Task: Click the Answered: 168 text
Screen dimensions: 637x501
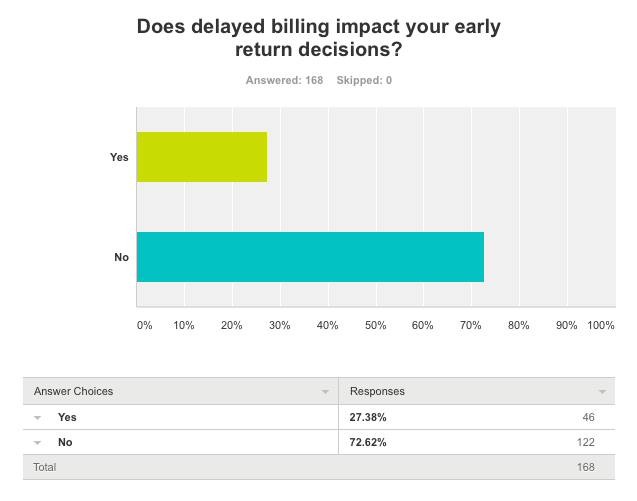Action: point(284,80)
